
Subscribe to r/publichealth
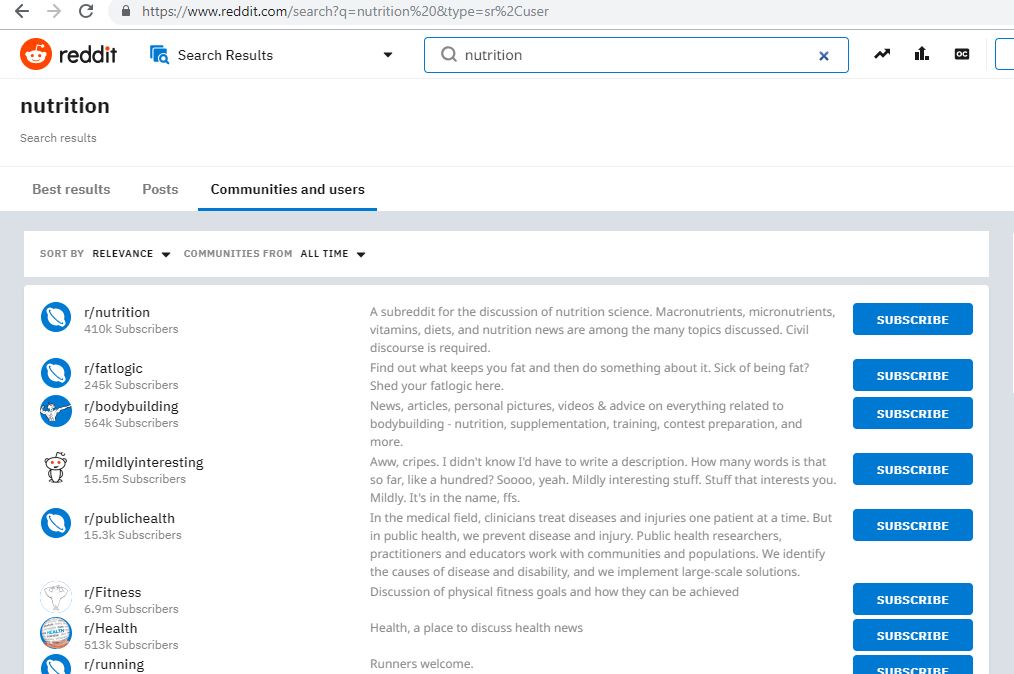(x=912, y=525)
